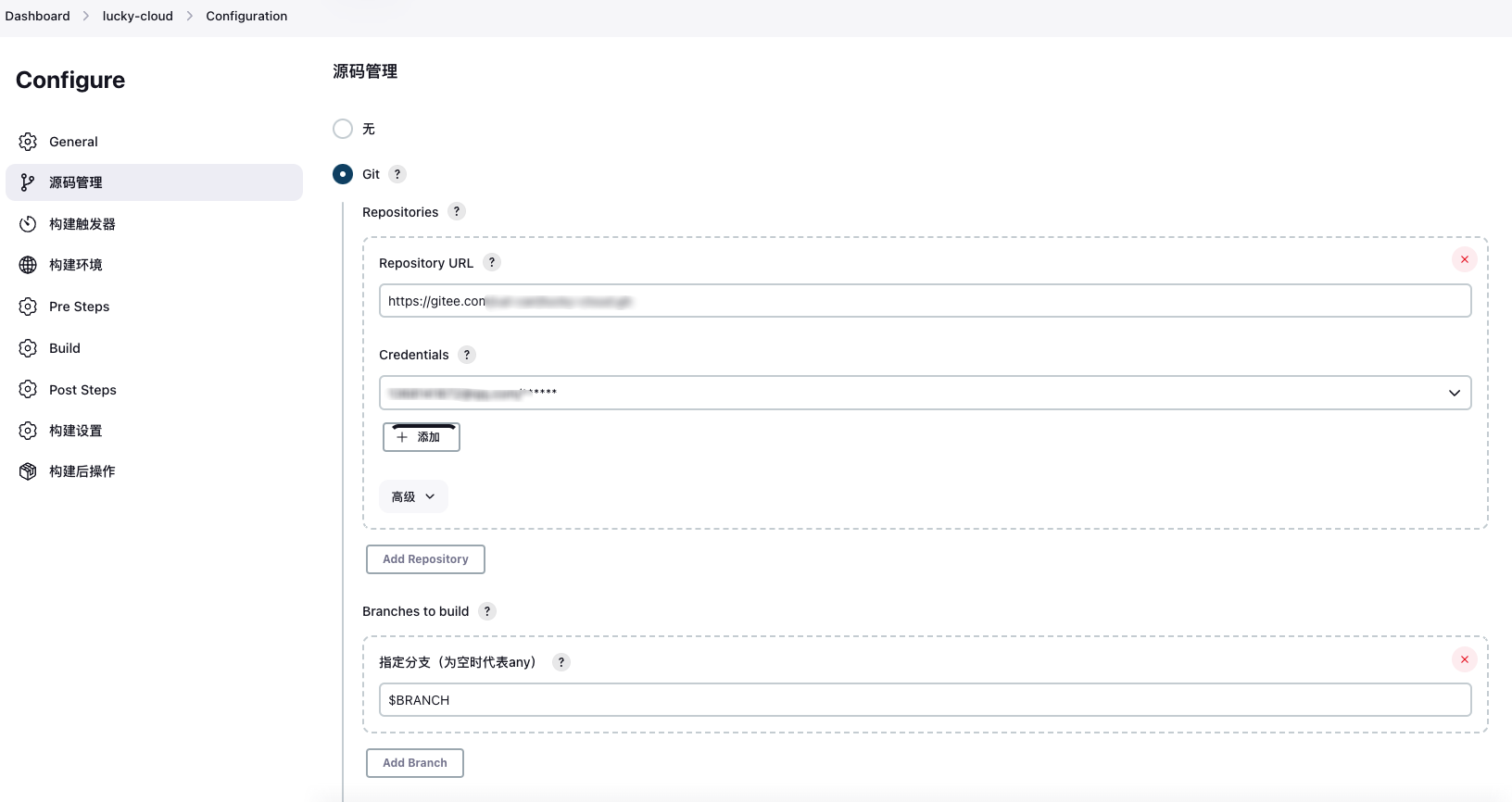Go to the Post Steps section

(x=154, y=390)
